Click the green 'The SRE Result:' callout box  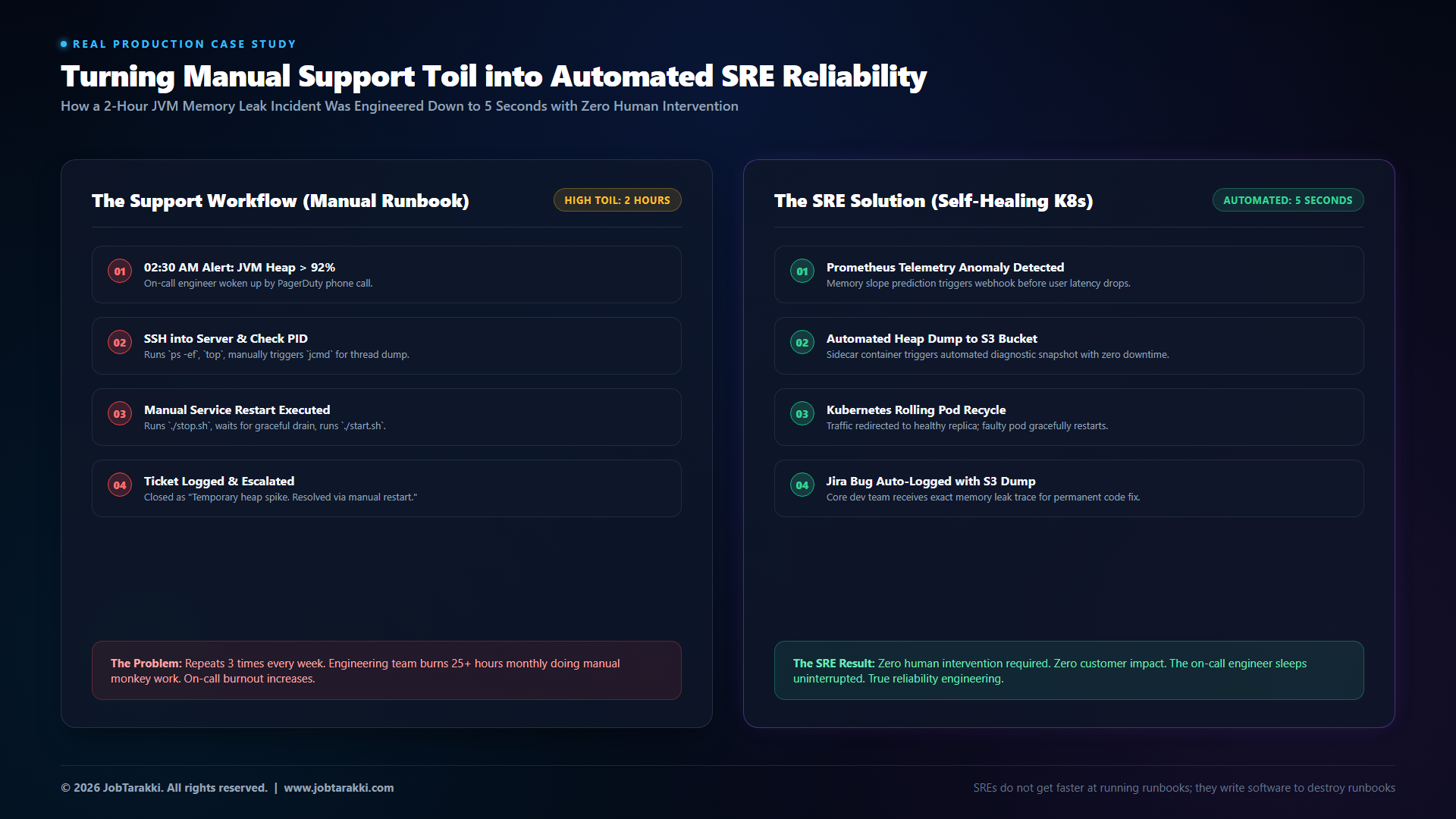pyautogui.click(x=1069, y=670)
